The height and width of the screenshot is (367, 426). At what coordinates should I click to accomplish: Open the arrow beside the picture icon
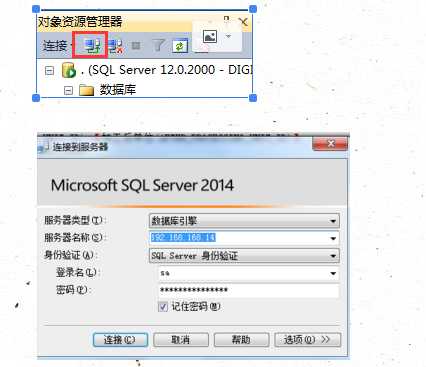pos(228,36)
